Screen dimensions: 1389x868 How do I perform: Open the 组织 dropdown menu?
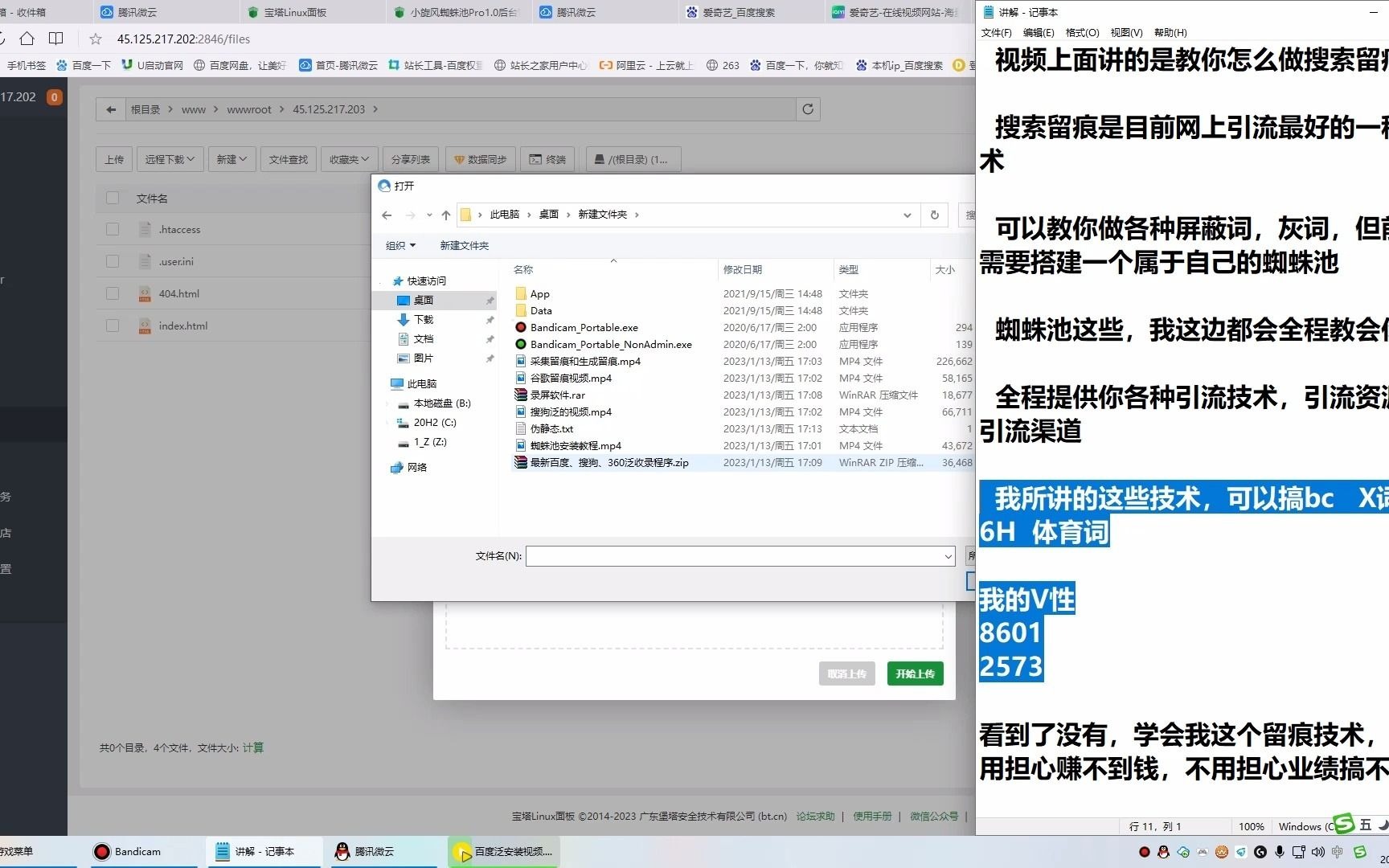(x=400, y=245)
